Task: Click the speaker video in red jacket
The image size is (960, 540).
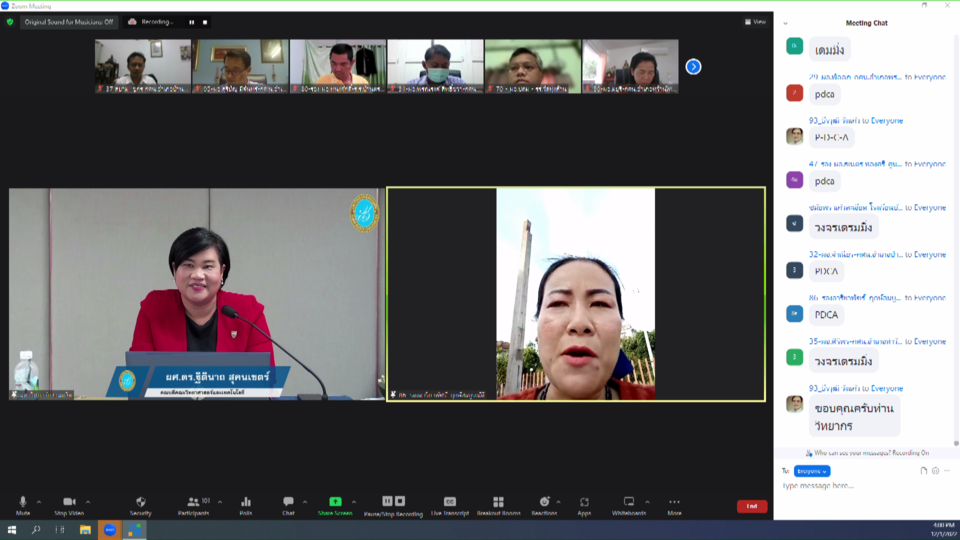Action: (x=197, y=294)
